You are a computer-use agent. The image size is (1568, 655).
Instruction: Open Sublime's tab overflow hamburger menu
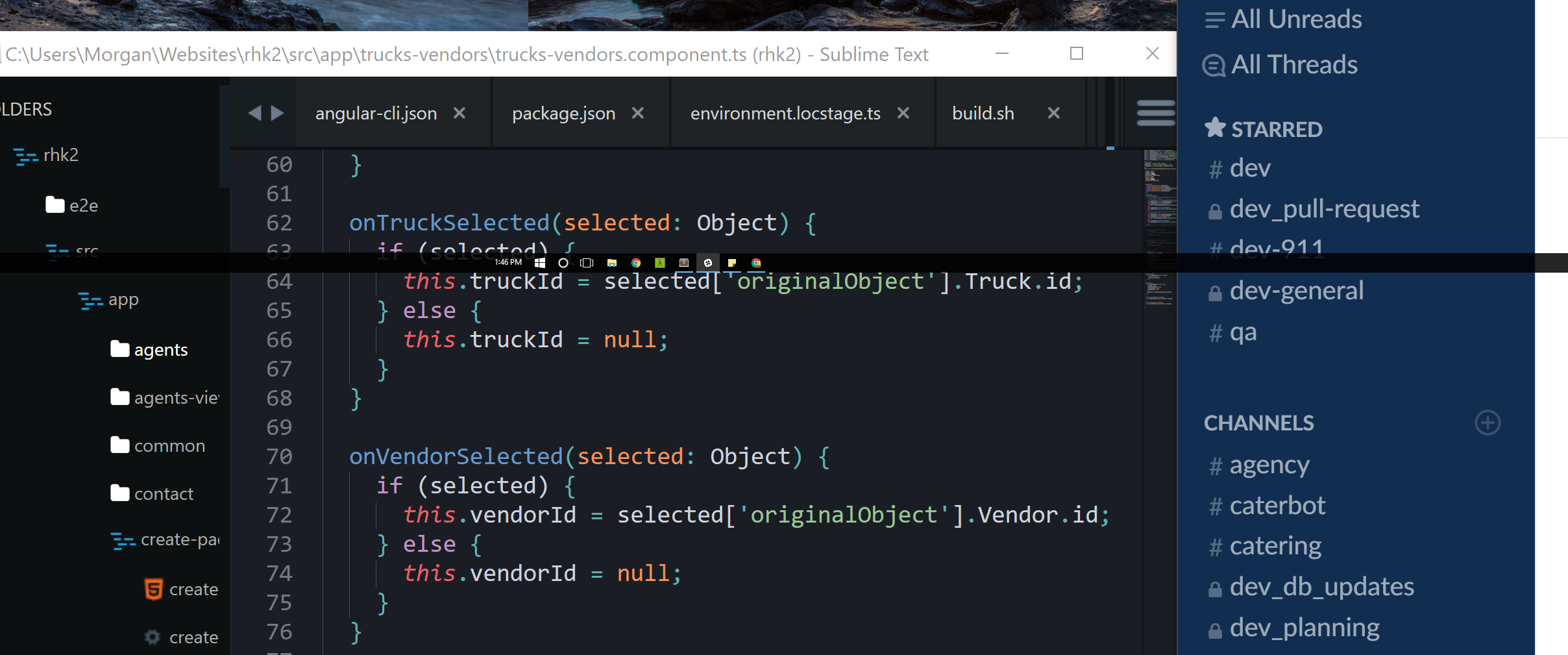1156,112
